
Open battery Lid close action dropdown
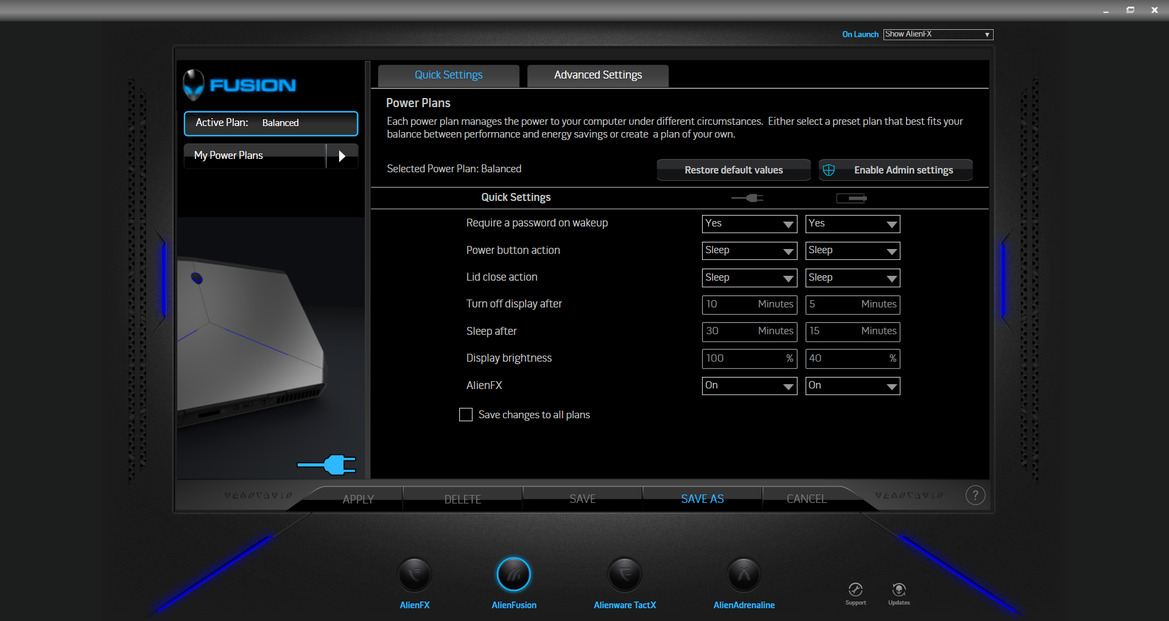point(853,277)
